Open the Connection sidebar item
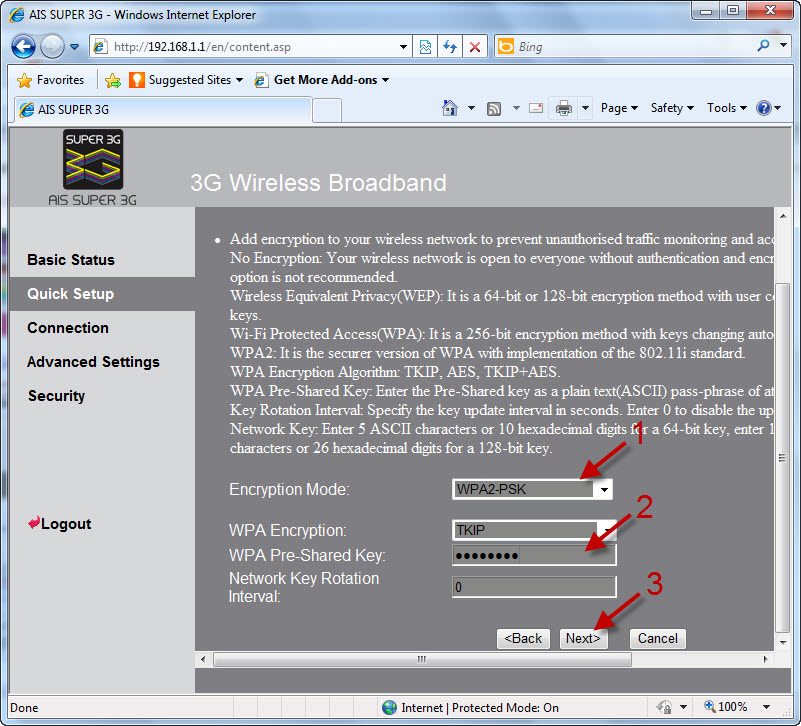 pos(68,328)
